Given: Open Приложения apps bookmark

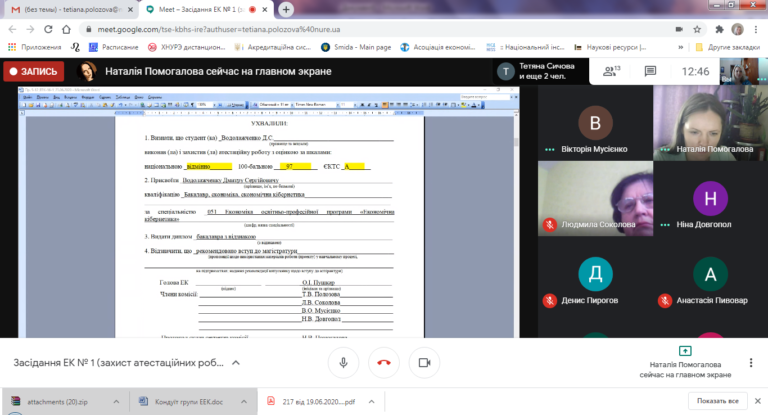Looking at the screenshot, I should [35, 47].
